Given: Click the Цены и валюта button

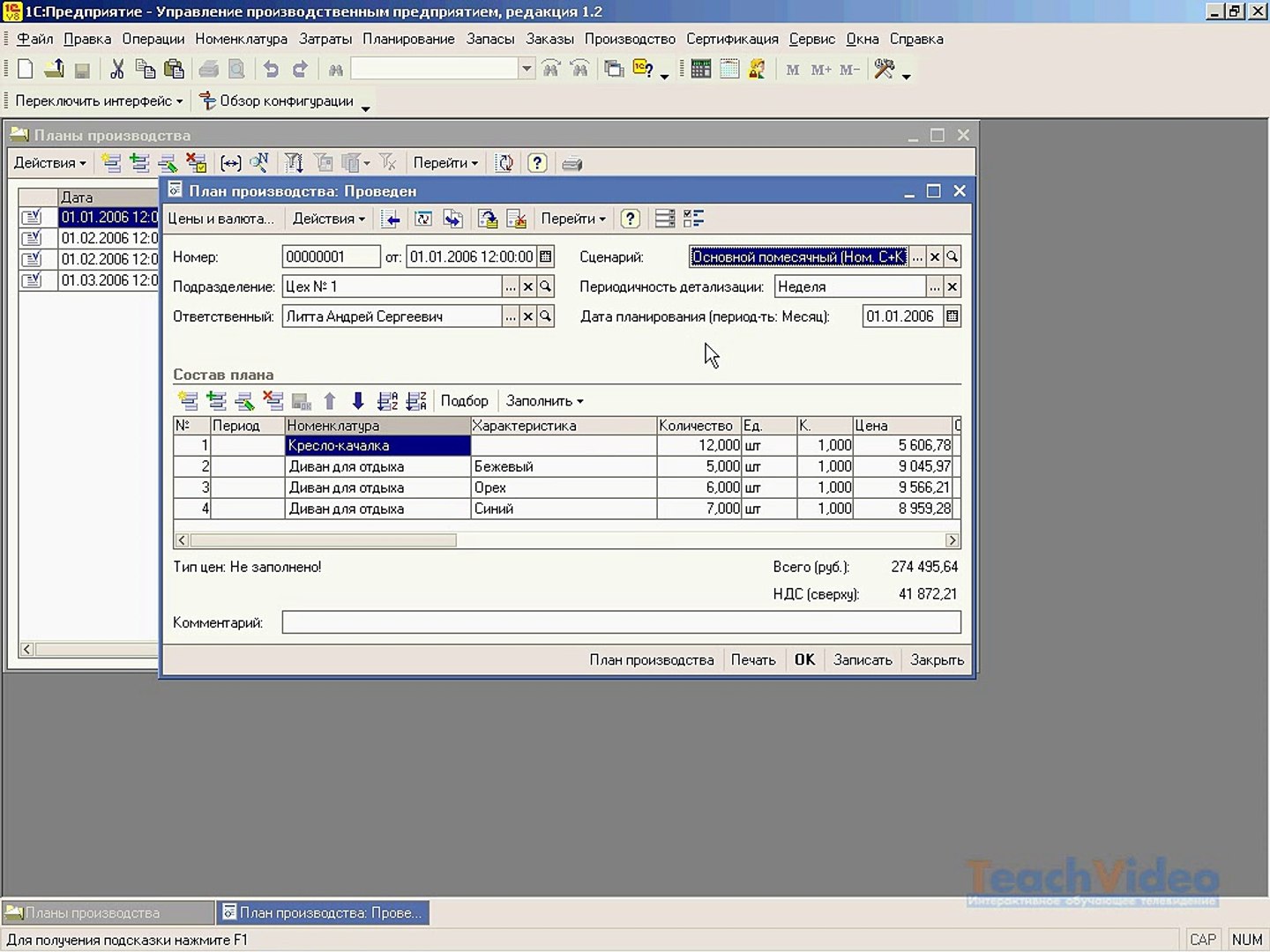Looking at the screenshot, I should point(220,219).
